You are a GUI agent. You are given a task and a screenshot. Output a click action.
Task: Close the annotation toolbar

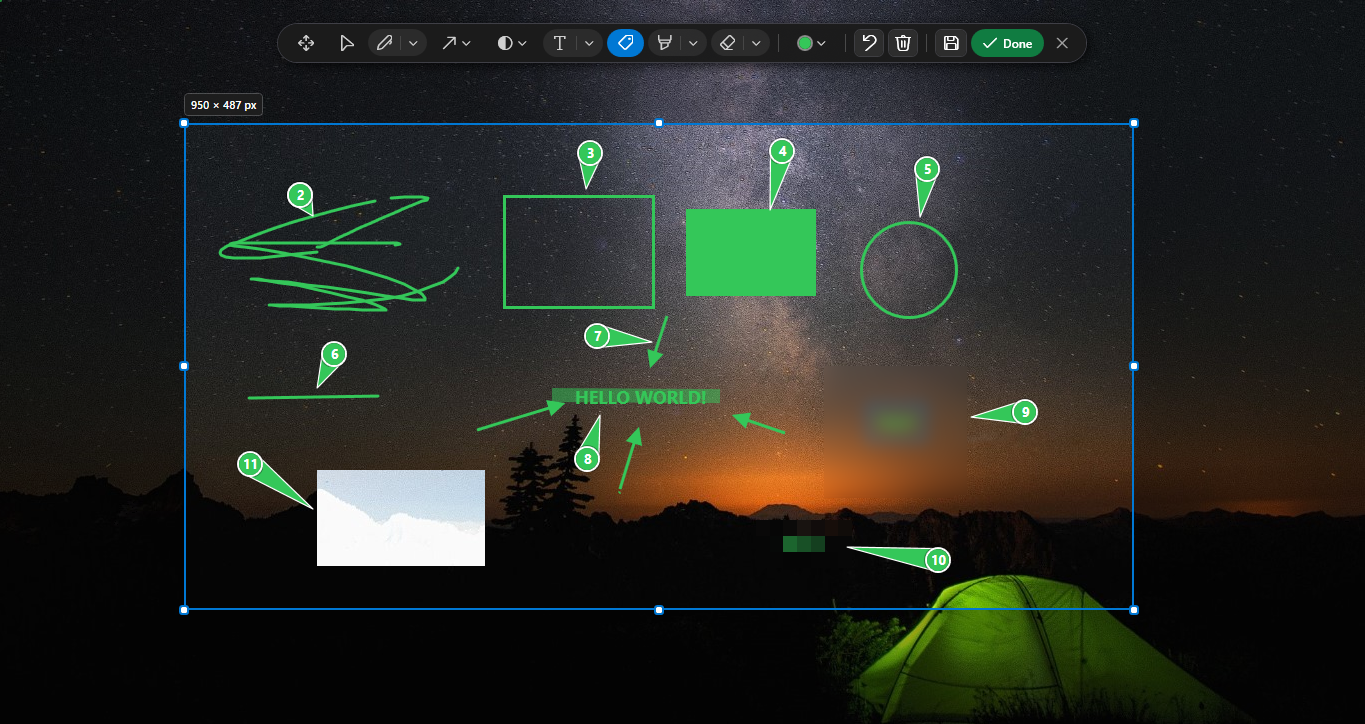pos(1062,43)
